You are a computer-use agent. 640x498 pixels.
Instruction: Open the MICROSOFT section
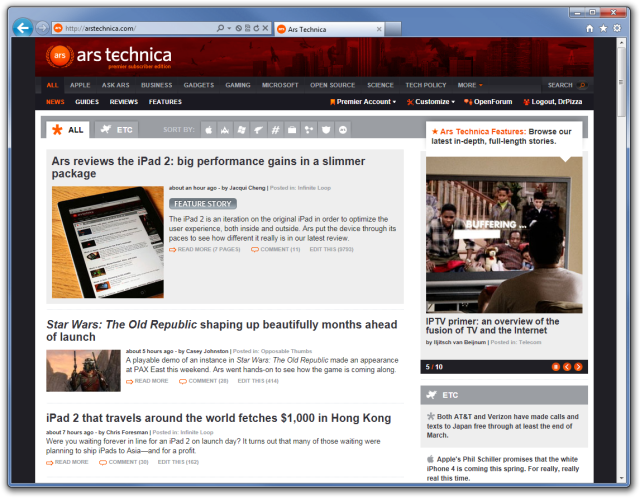(x=280, y=85)
